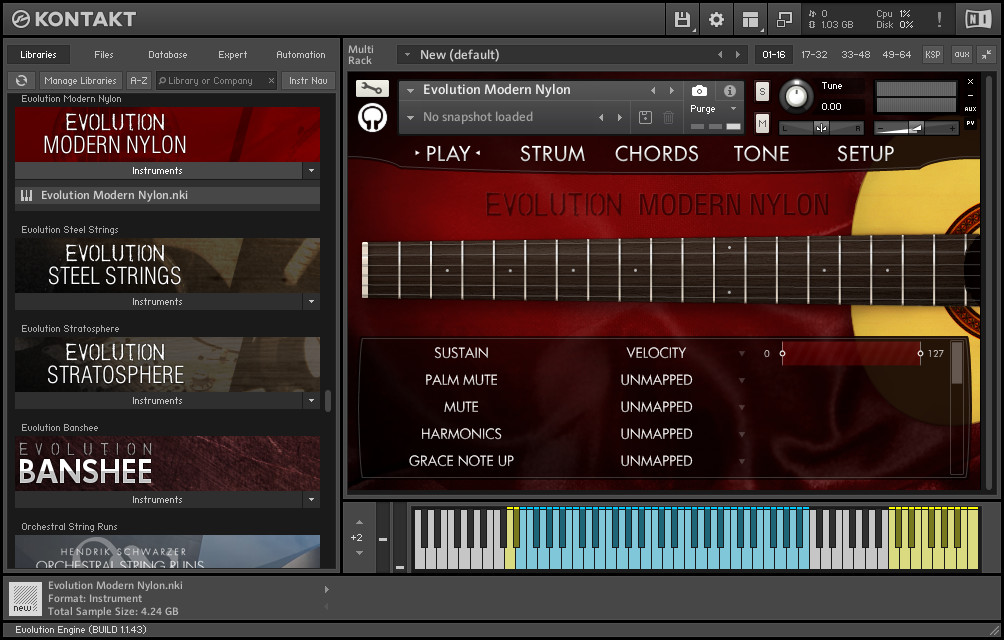This screenshot has height=640, width=1004.
Task: Expand Evolution Steel Strings Instruments dropdown arrow
Action: 311,301
